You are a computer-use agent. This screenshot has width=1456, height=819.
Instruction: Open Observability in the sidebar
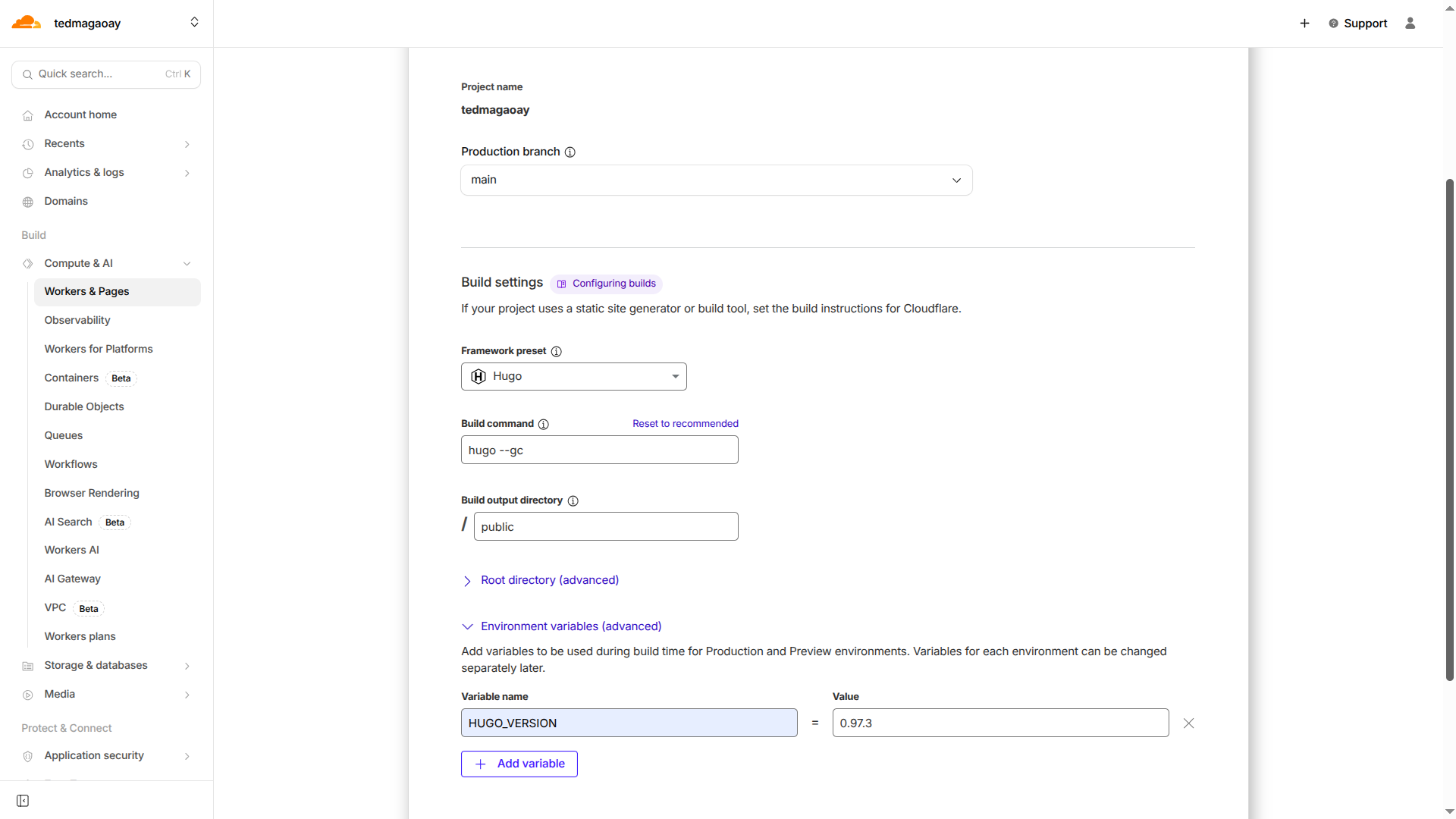[x=77, y=320]
